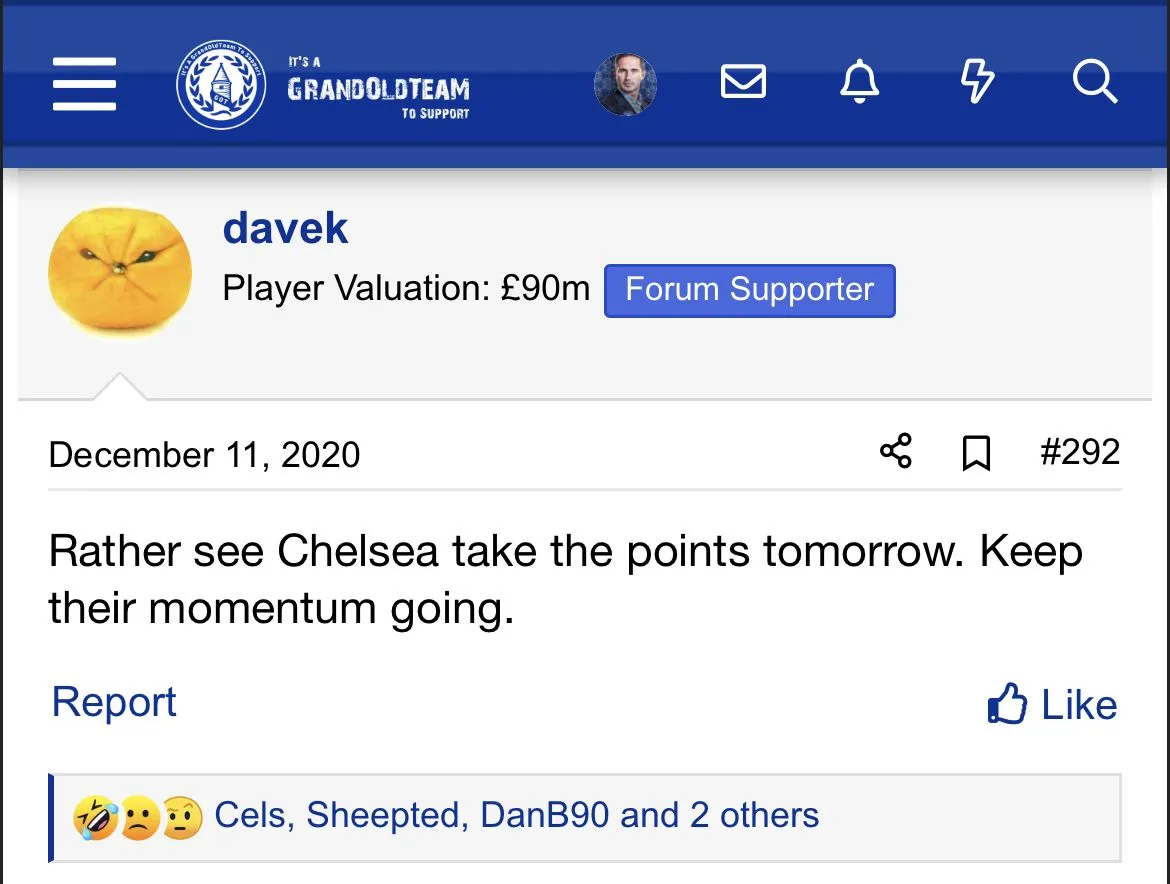Click the Forum Supporter badge
Screen dimensions: 1170x884
coord(749,290)
